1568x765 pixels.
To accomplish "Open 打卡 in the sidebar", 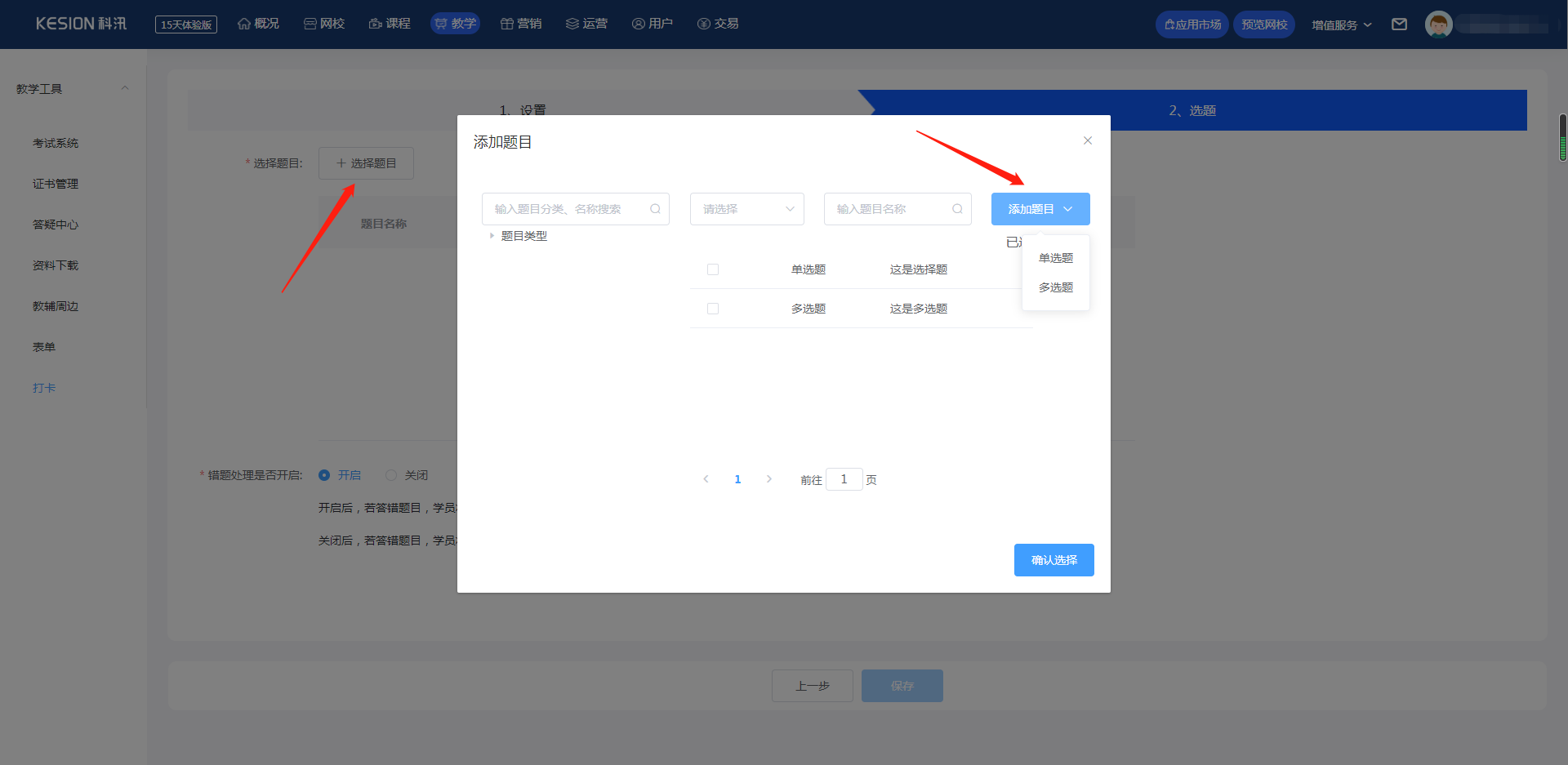I will point(44,388).
